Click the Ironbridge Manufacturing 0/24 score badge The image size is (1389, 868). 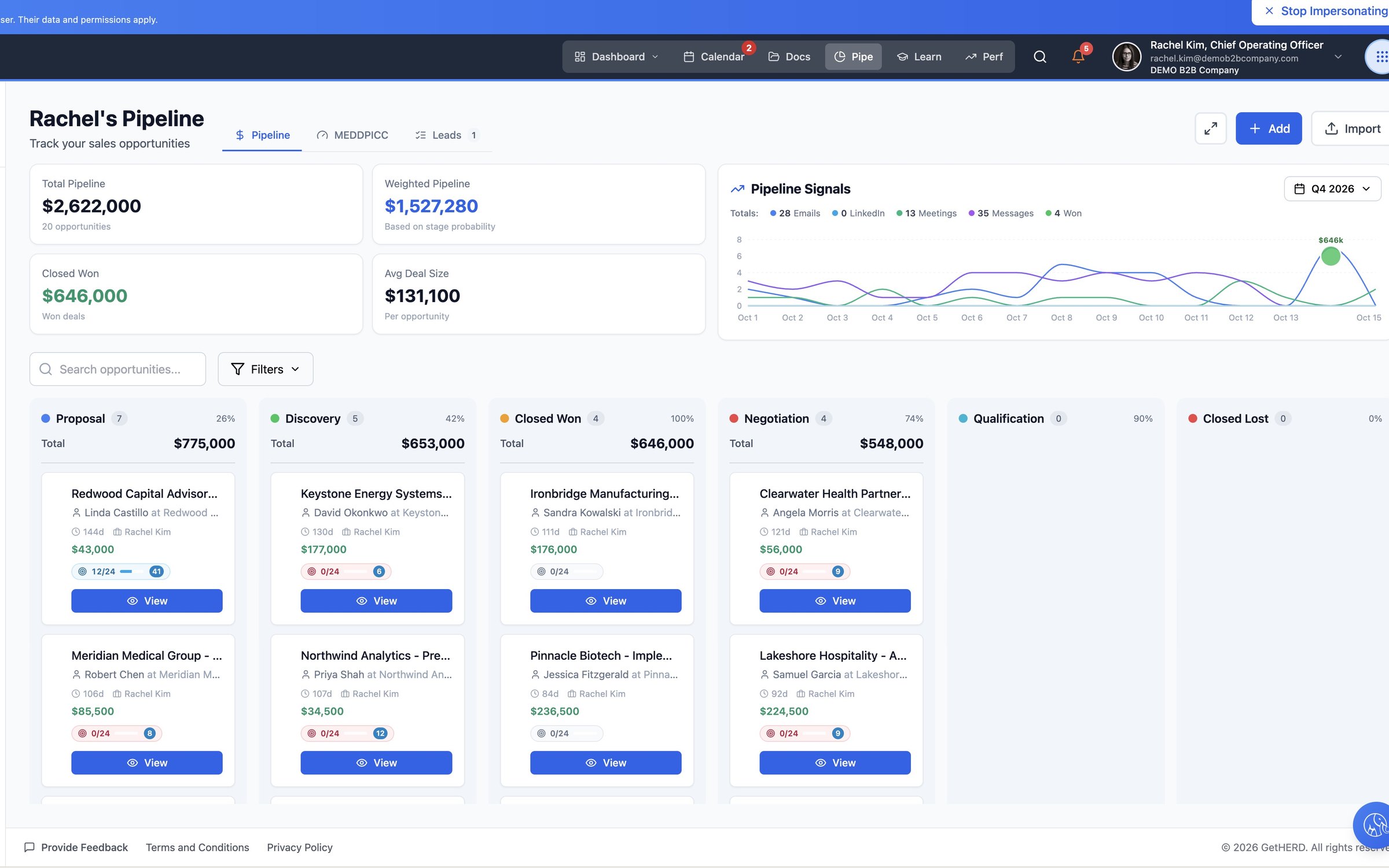coord(566,571)
